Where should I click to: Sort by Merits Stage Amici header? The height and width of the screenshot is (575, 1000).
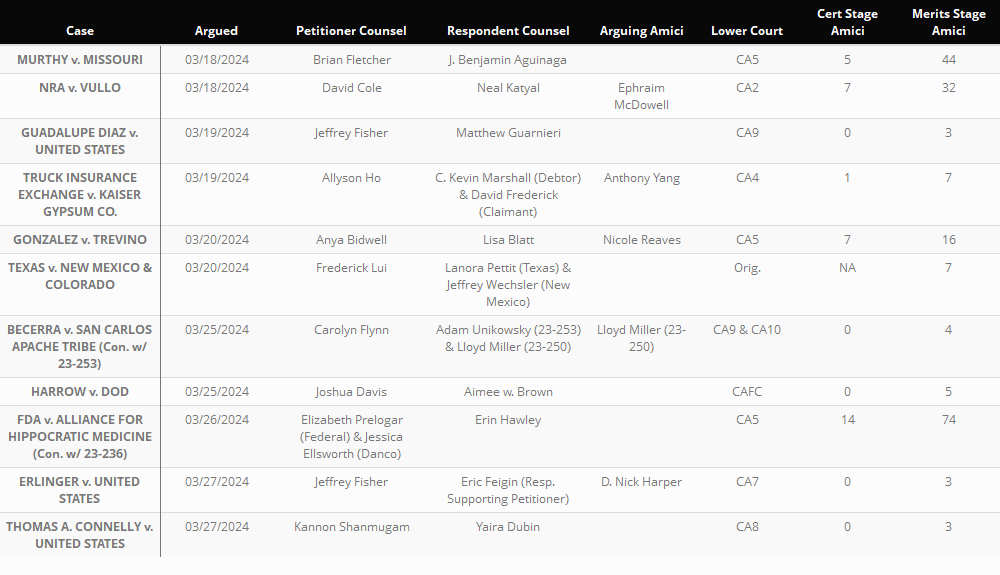(x=948, y=23)
